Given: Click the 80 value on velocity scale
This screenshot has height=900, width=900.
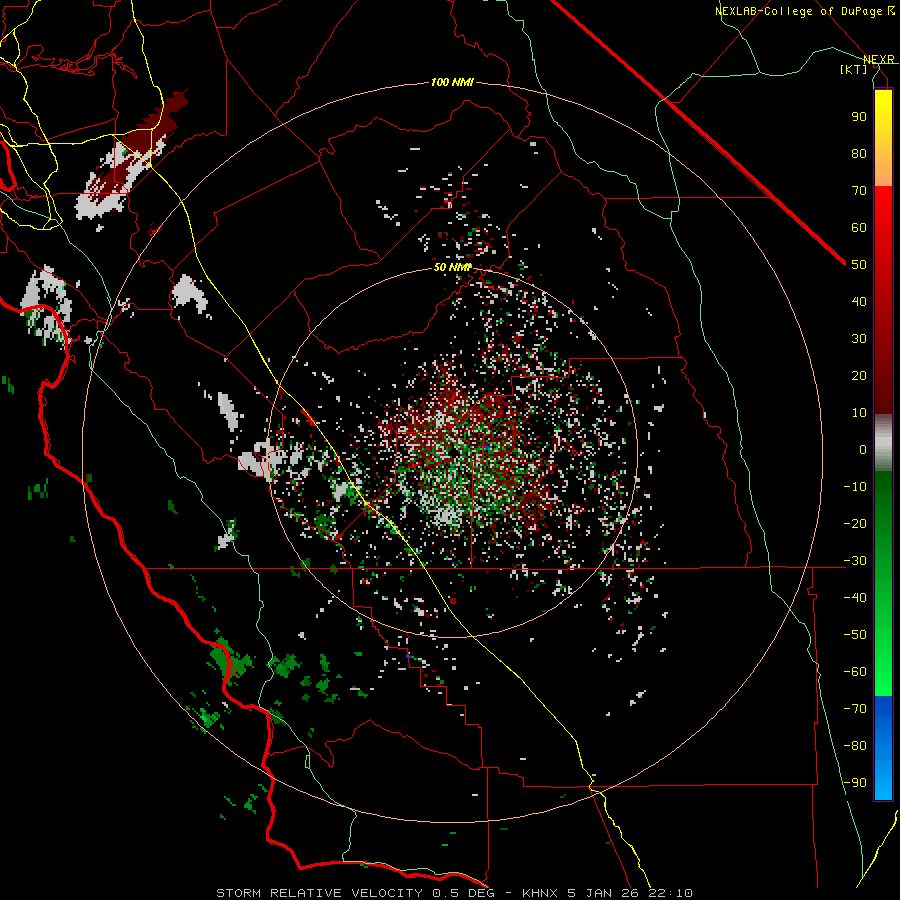Looking at the screenshot, I should (x=859, y=153).
